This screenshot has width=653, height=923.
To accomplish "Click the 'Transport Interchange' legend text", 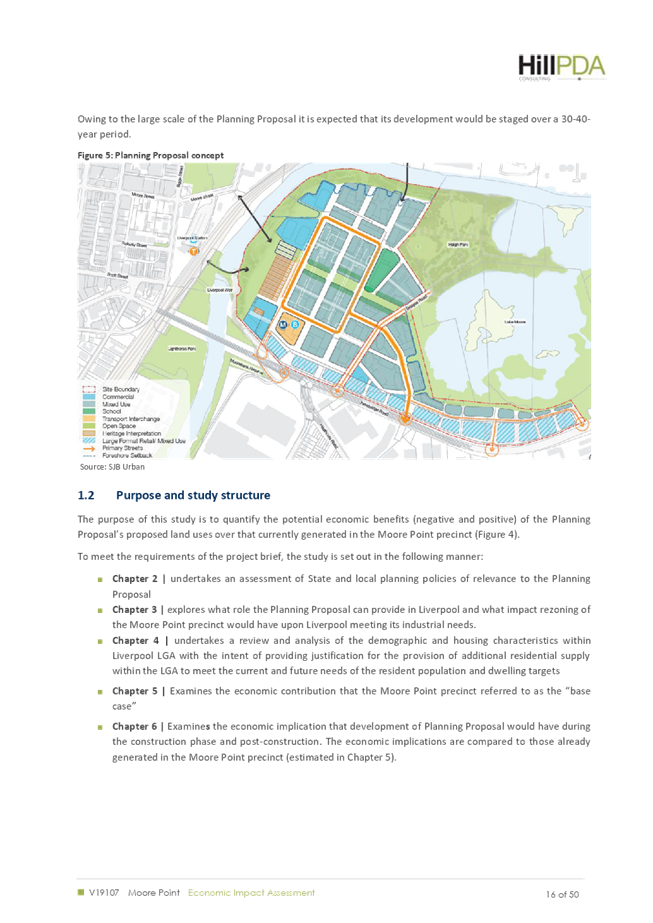I will point(131,419).
